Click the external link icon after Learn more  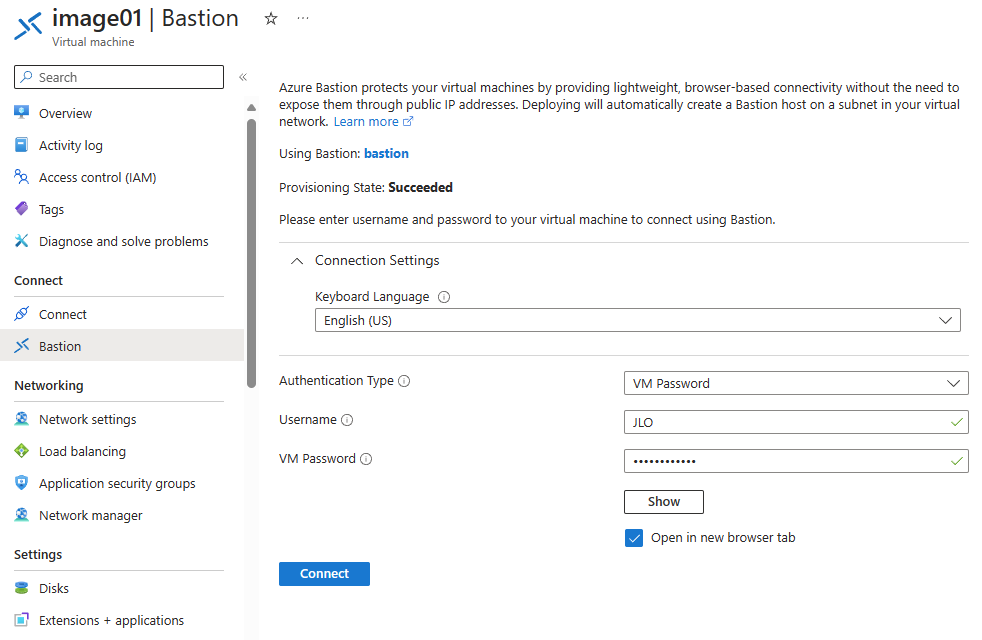click(408, 121)
